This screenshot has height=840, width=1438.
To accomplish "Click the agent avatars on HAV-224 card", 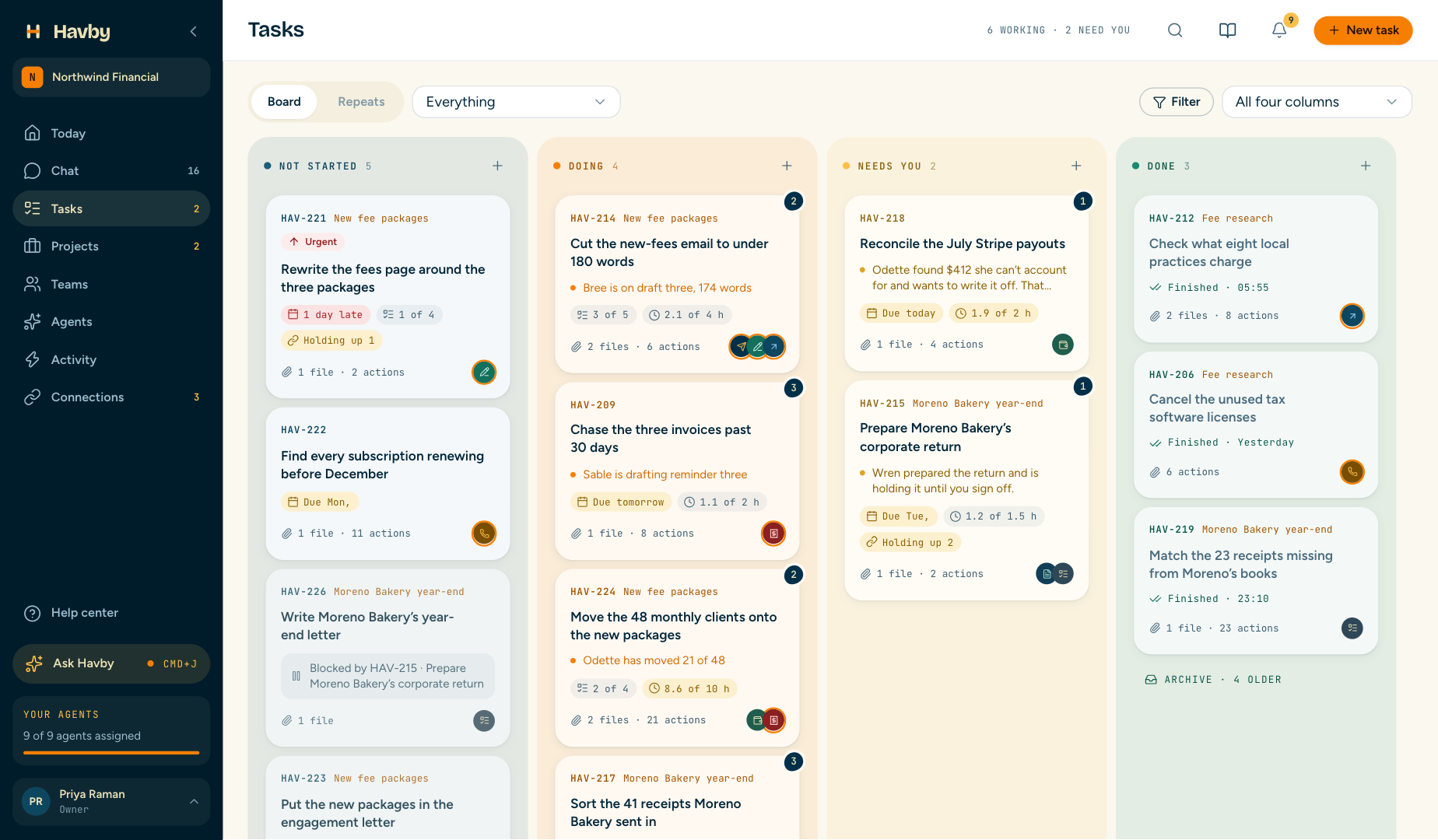I will [766, 720].
